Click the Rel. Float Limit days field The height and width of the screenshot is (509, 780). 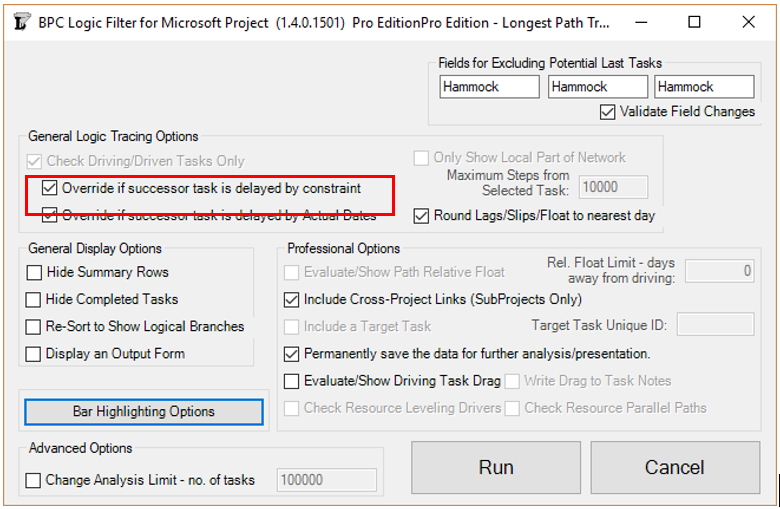pos(719,271)
